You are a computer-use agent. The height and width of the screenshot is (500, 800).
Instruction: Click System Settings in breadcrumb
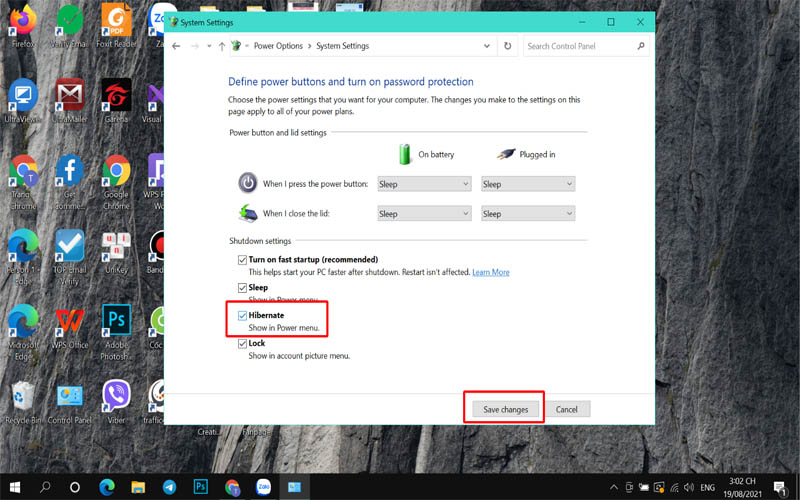pyautogui.click(x=342, y=46)
